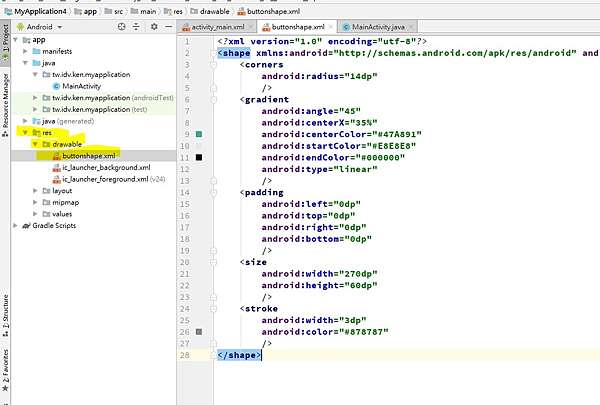Click MyApplication4 breadcrumb
Screen dimensions: 600x405
pos(36,11)
